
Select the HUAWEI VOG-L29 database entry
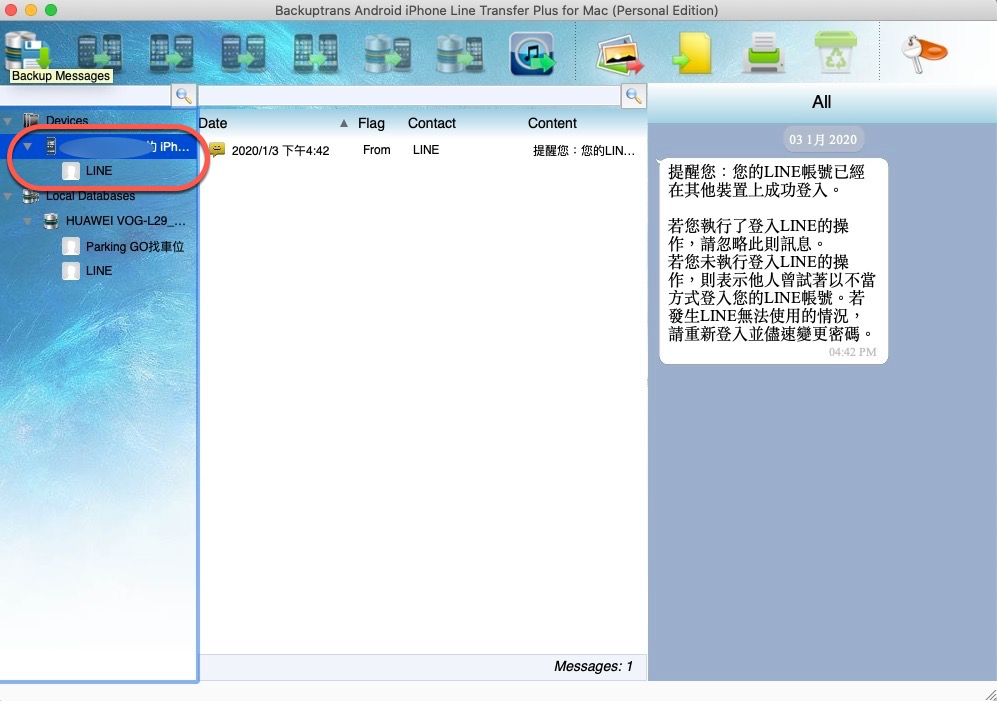pyautogui.click(x=126, y=221)
